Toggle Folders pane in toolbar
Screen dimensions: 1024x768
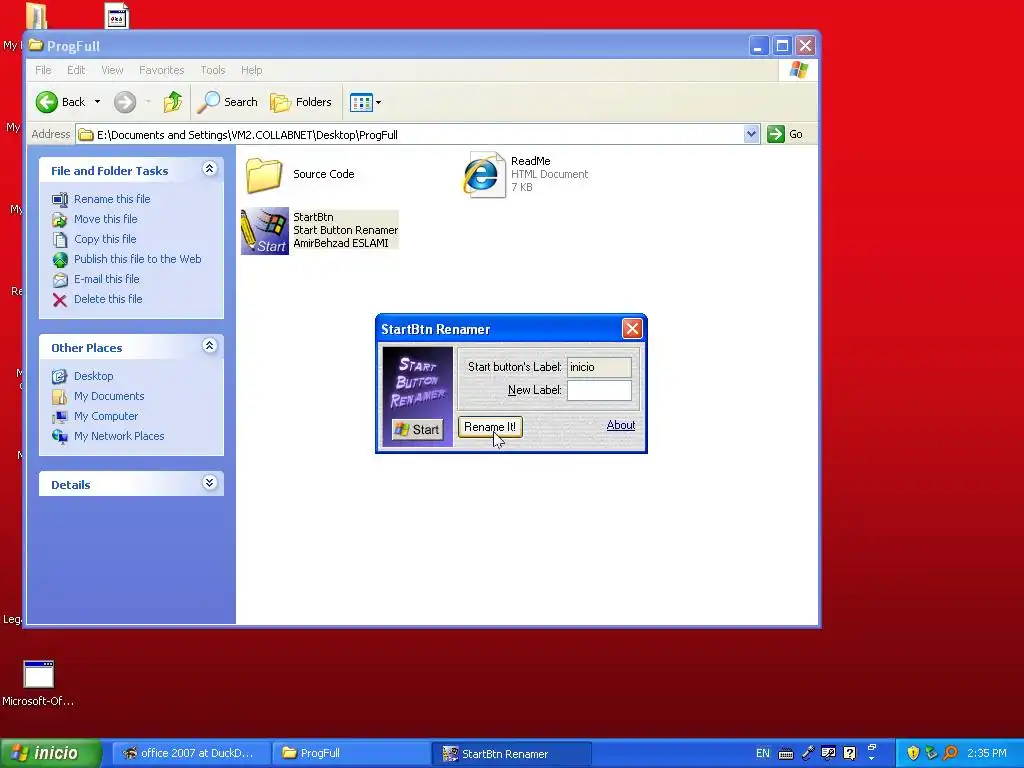[301, 102]
